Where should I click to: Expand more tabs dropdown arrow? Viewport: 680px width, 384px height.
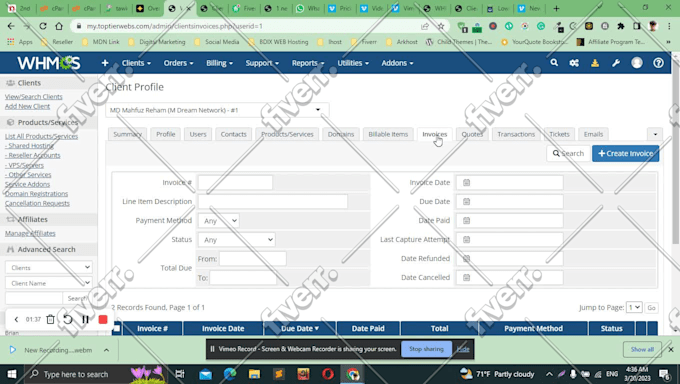[x=655, y=134]
